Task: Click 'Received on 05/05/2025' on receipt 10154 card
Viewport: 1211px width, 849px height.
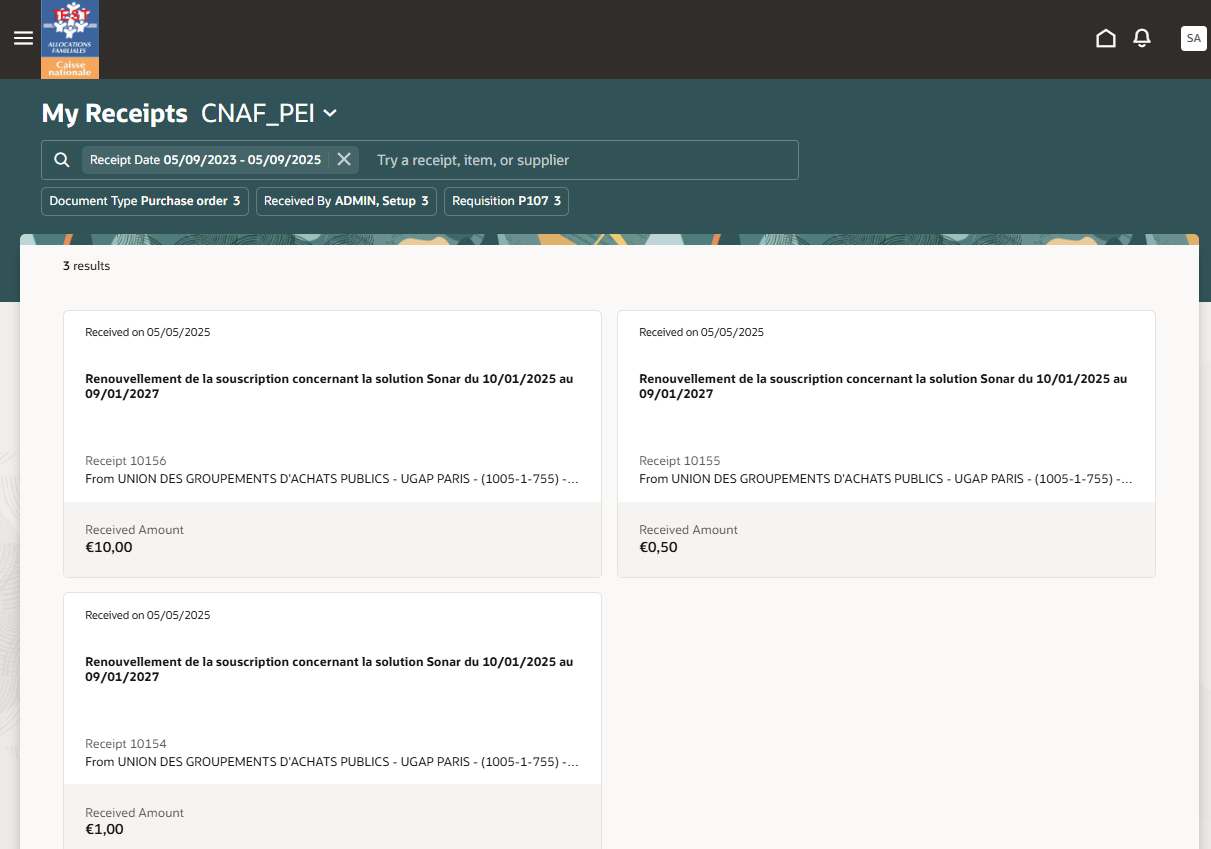Action: click(148, 615)
